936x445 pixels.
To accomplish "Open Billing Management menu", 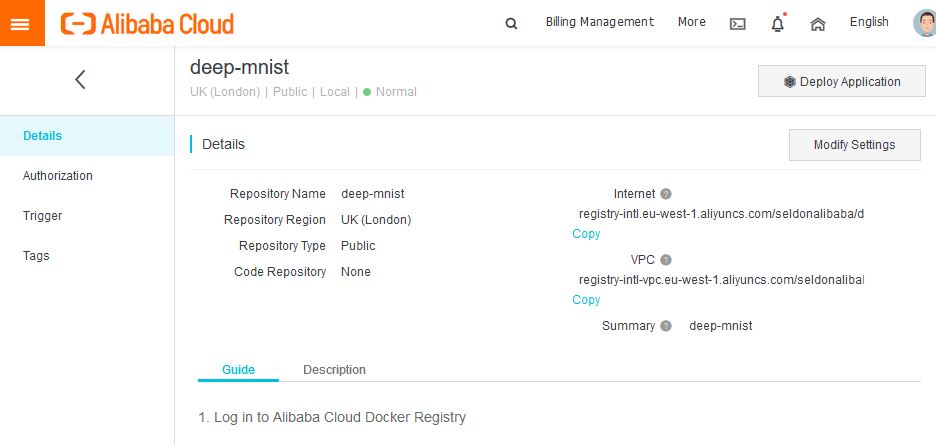I will pos(600,22).
